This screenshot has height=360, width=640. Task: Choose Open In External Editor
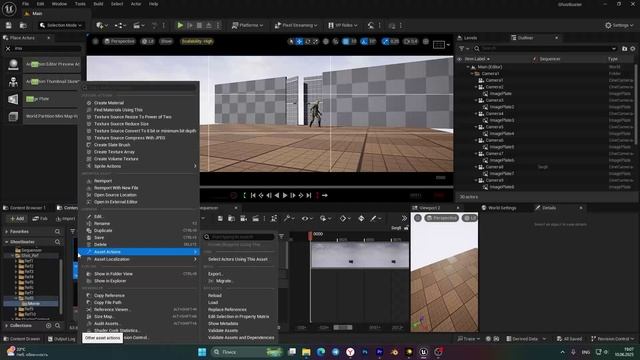coord(116,202)
